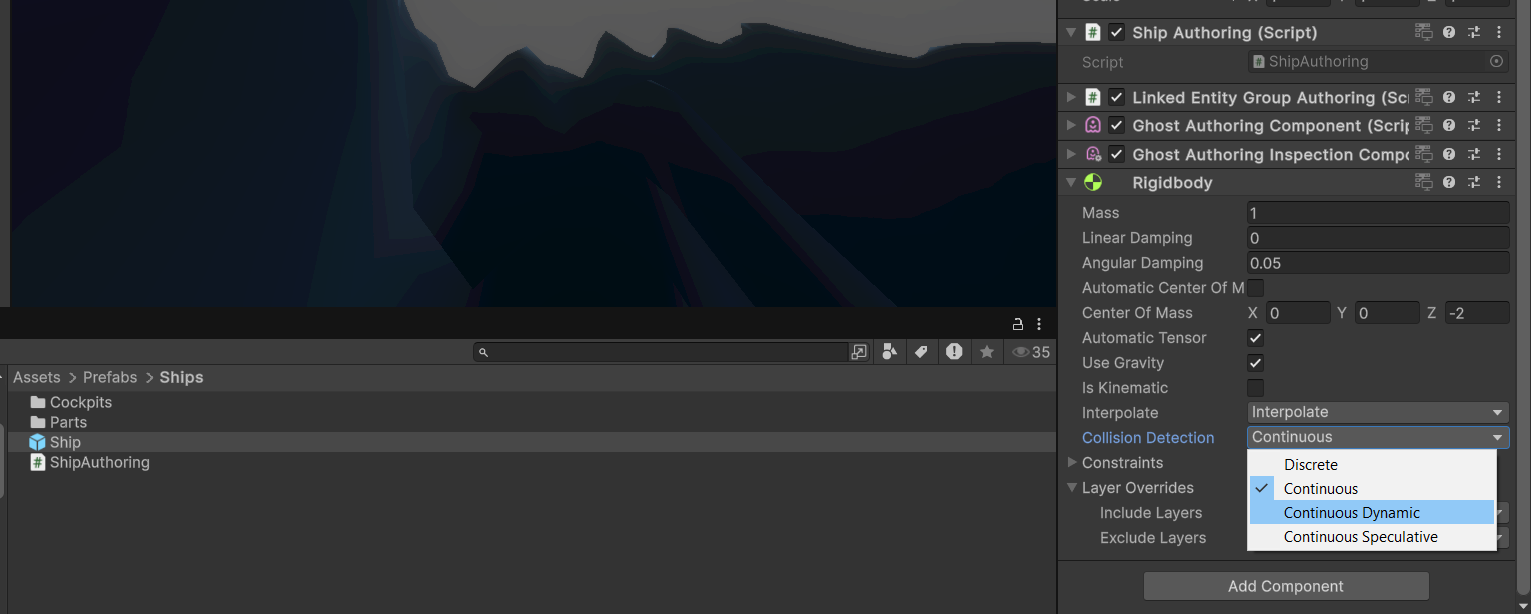Expand the Constraints section

1071,462
